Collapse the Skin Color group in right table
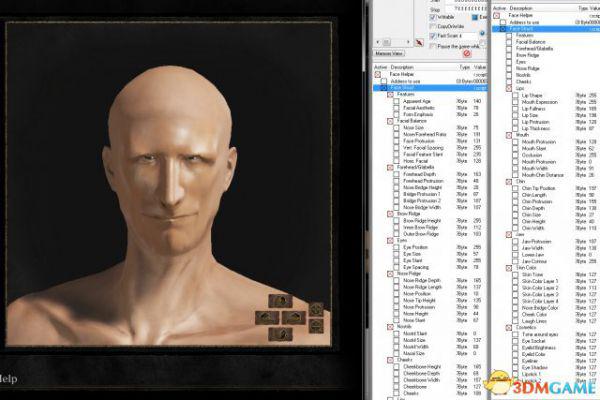The width and height of the screenshot is (600, 400). click(x=509, y=268)
